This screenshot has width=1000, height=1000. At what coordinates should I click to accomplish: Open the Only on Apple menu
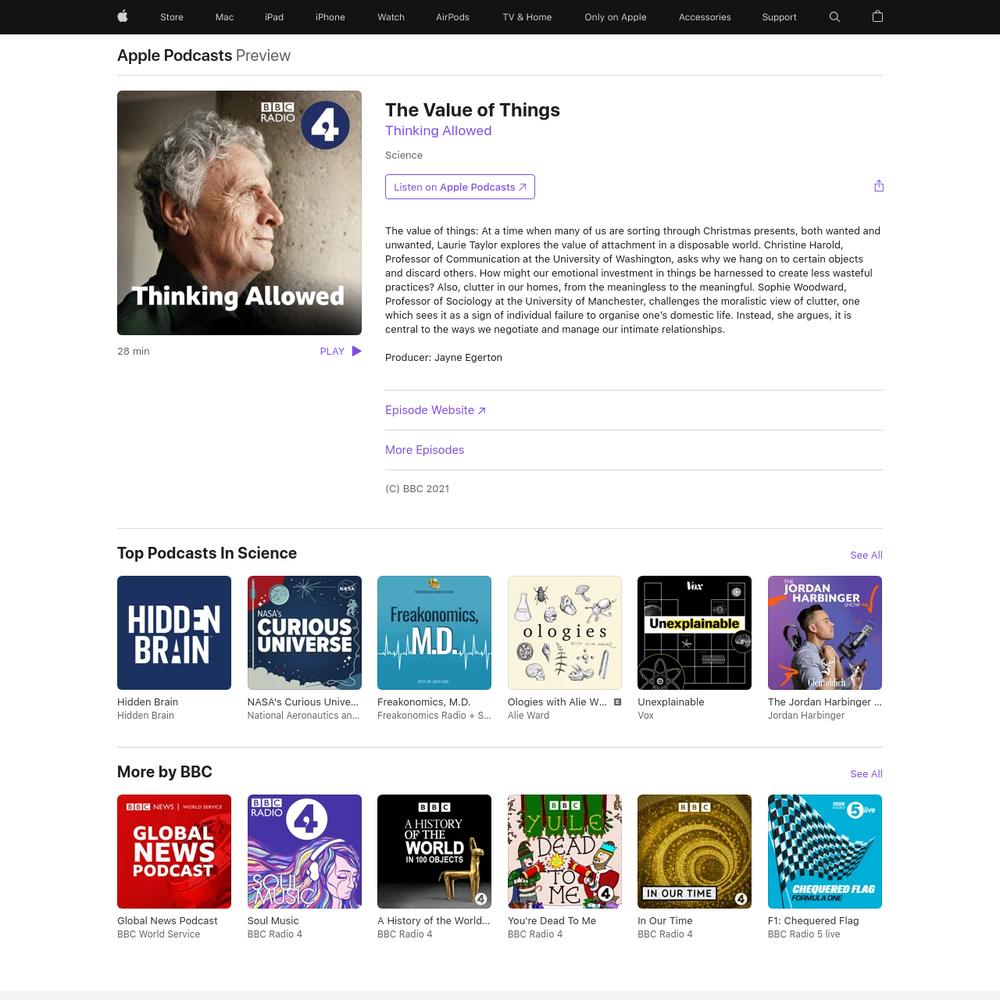(x=615, y=17)
